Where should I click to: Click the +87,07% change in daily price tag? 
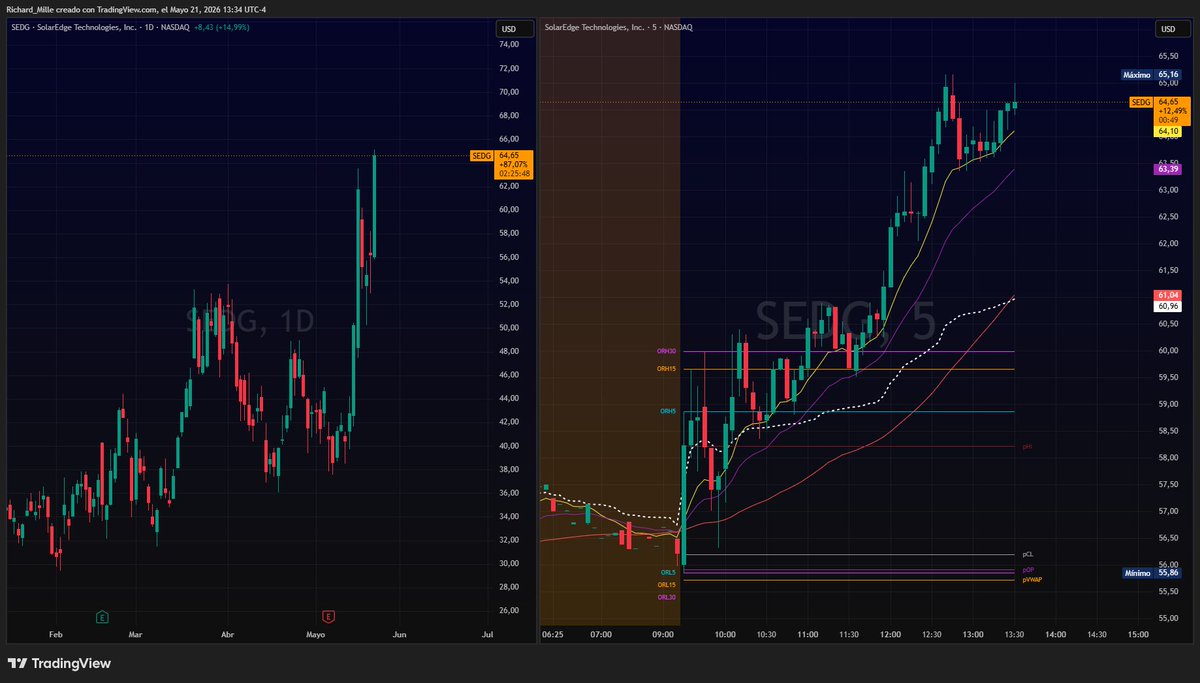tap(514, 165)
